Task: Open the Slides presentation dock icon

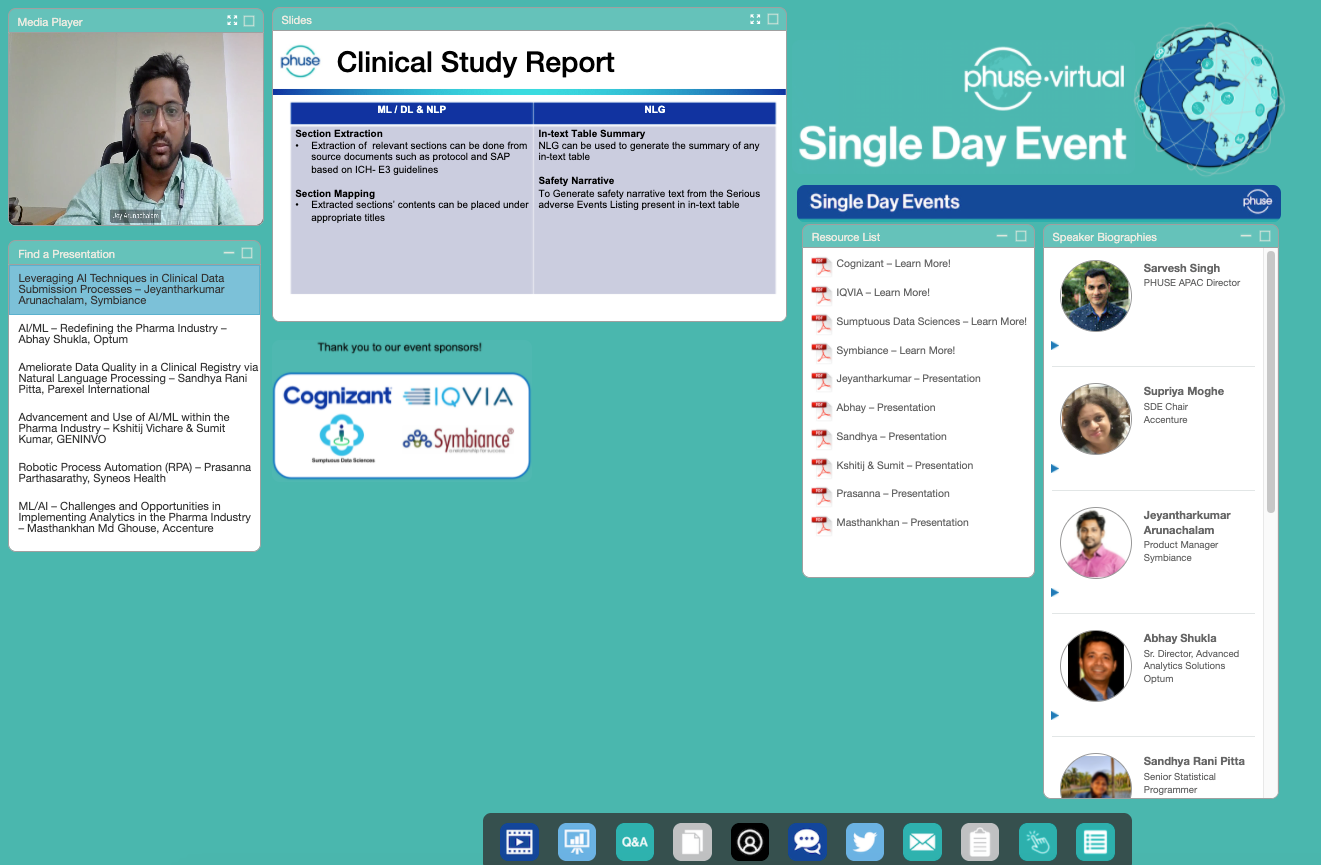Action: pyautogui.click(x=577, y=841)
